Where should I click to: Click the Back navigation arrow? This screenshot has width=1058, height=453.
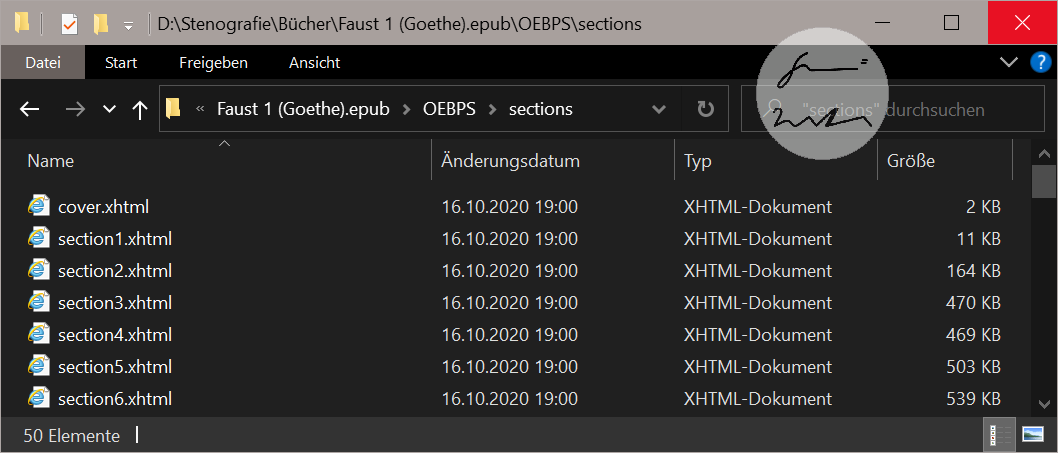(30, 109)
